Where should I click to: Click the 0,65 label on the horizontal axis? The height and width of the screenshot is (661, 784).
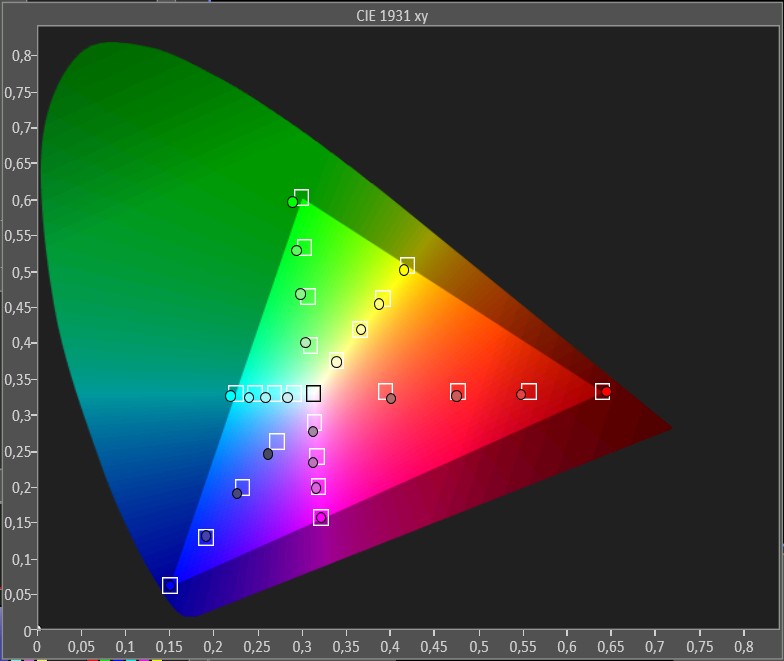click(x=610, y=646)
